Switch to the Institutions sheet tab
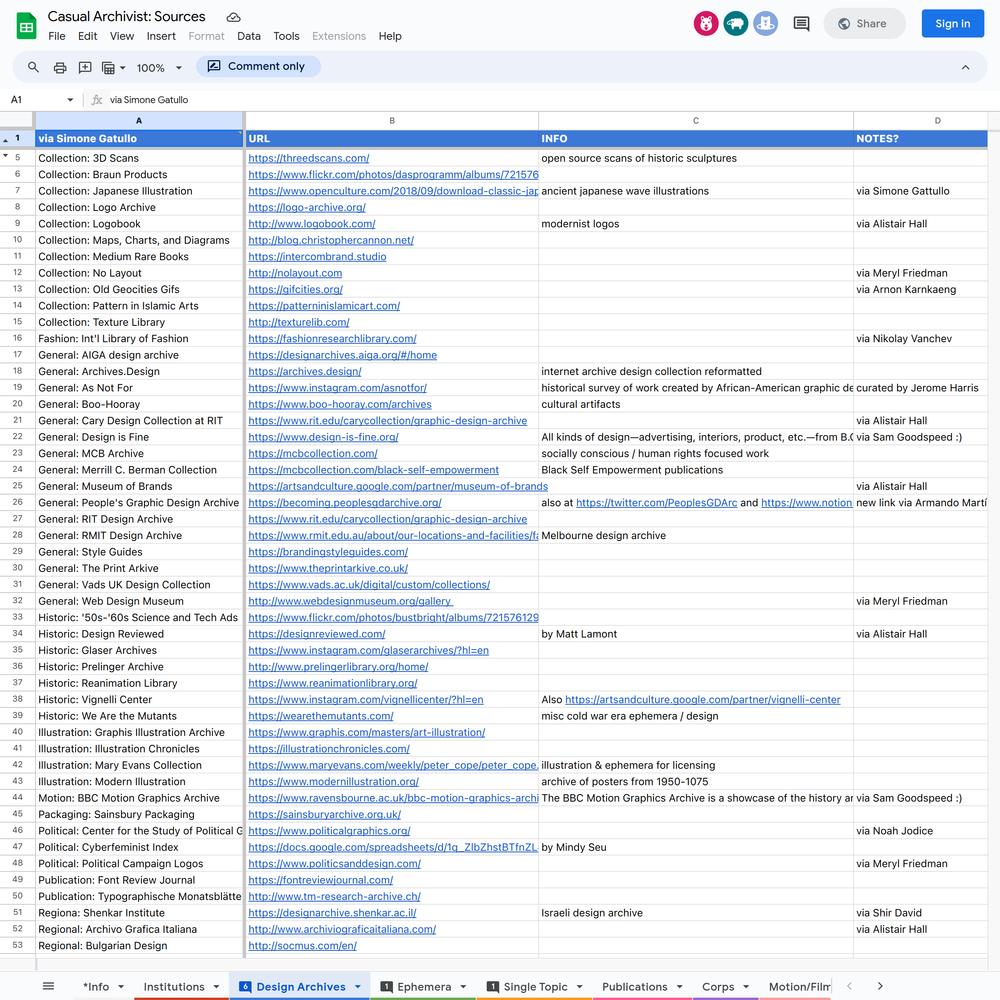1000x1000 pixels. click(173, 987)
